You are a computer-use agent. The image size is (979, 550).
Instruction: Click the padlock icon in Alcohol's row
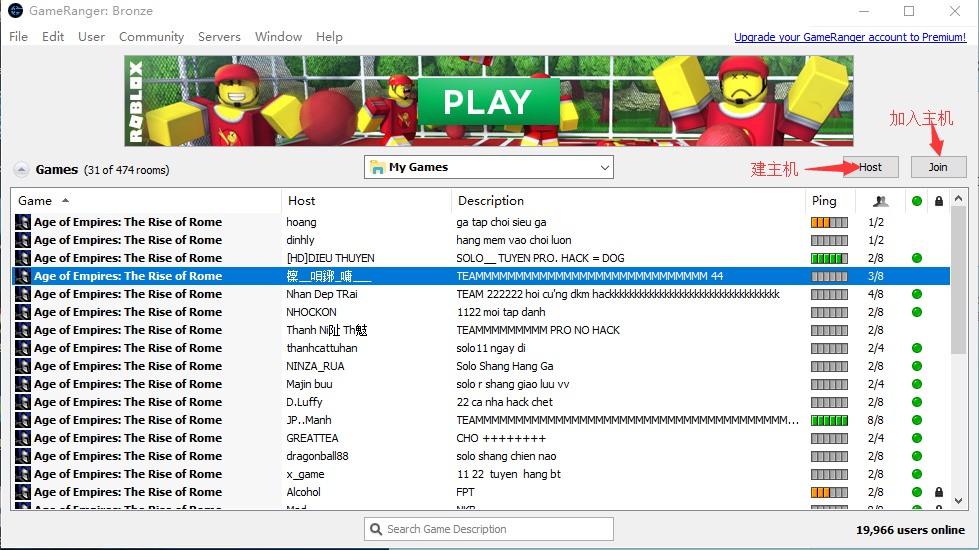point(938,492)
